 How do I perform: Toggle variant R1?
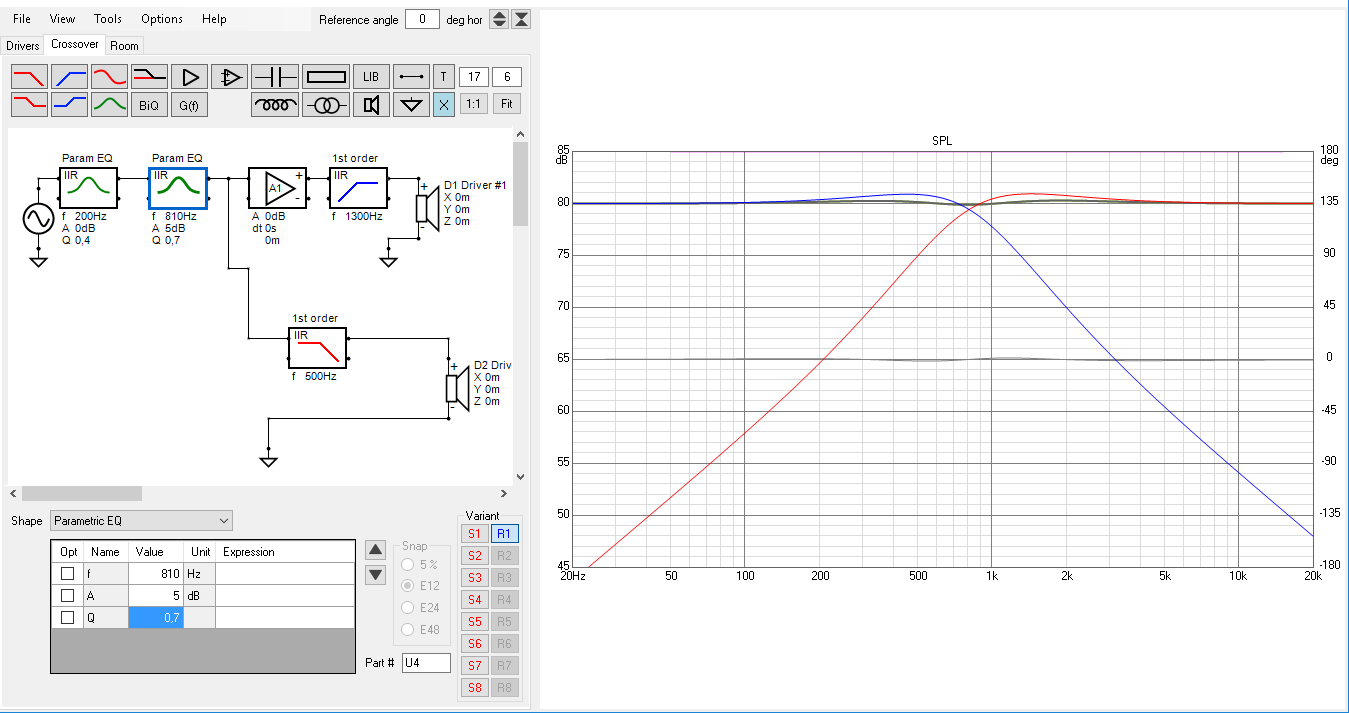point(505,534)
